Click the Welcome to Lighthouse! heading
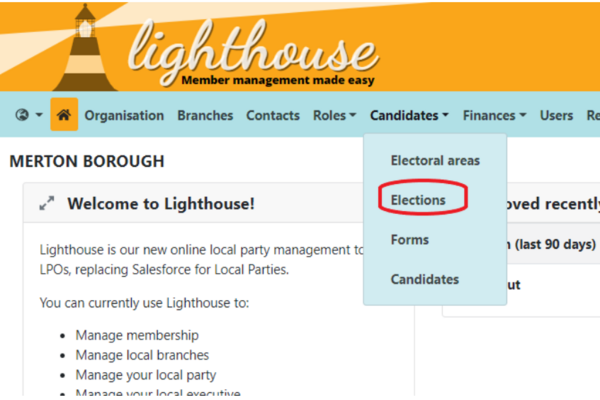This screenshot has height=400, width=600. [x=161, y=204]
